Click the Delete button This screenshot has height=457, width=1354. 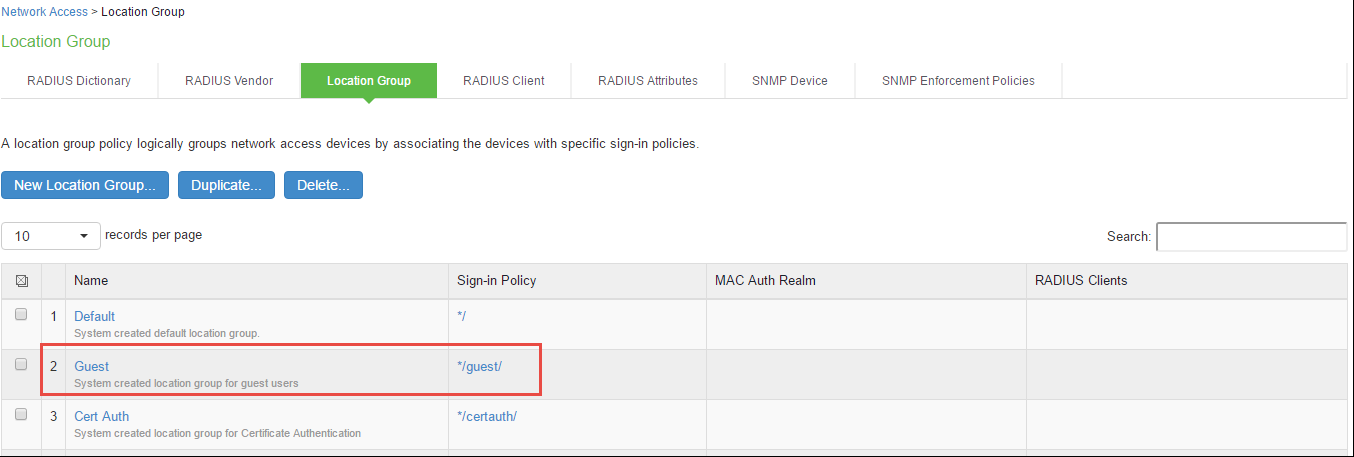(323, 185)
